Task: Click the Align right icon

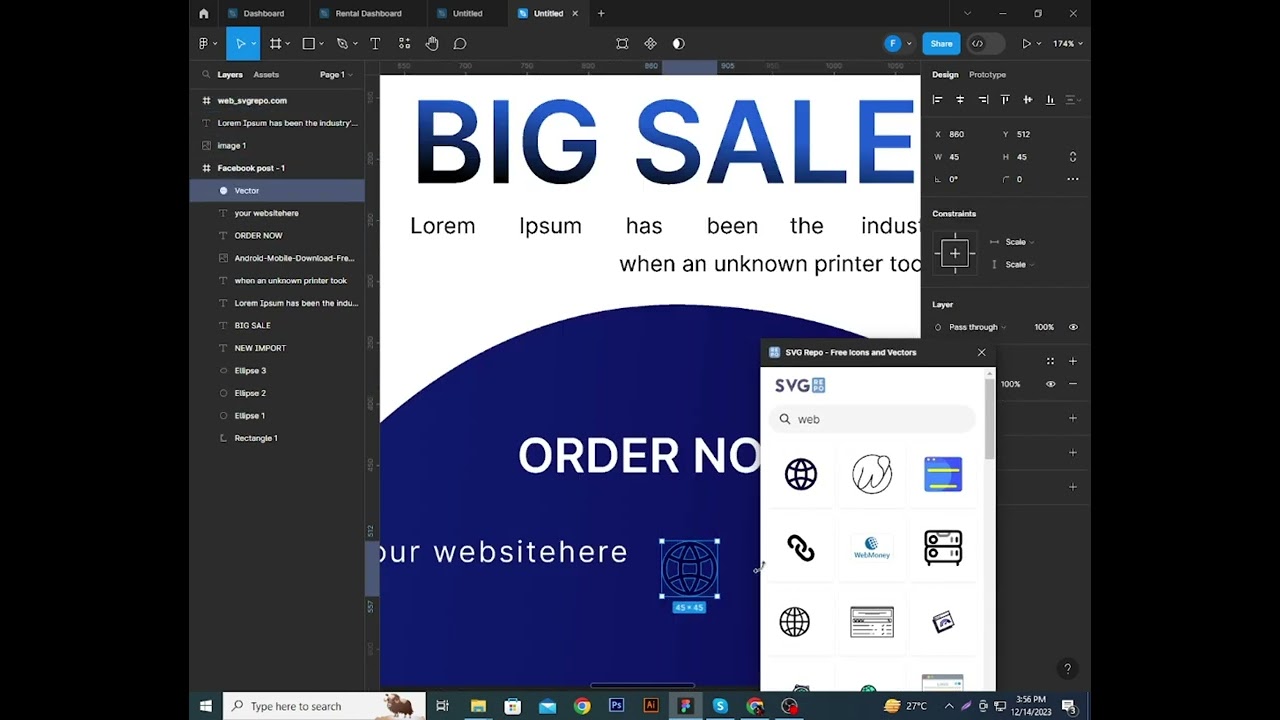Action: (983, 100)
